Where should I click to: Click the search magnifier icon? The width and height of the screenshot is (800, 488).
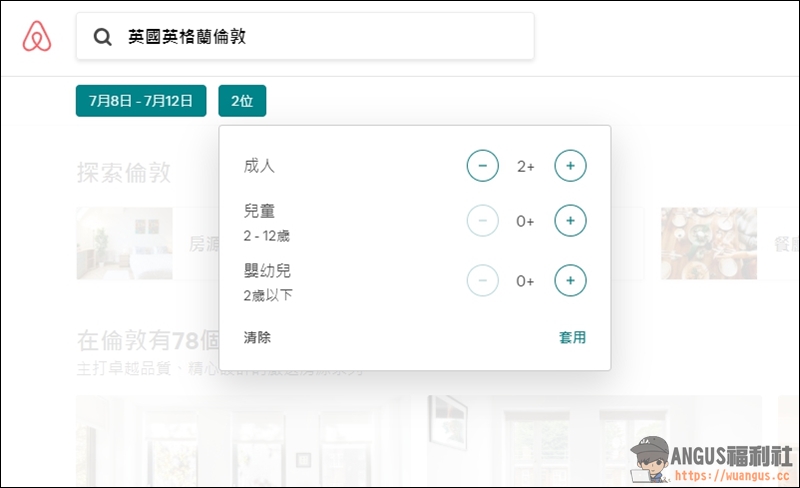click(x=102, y=37)
